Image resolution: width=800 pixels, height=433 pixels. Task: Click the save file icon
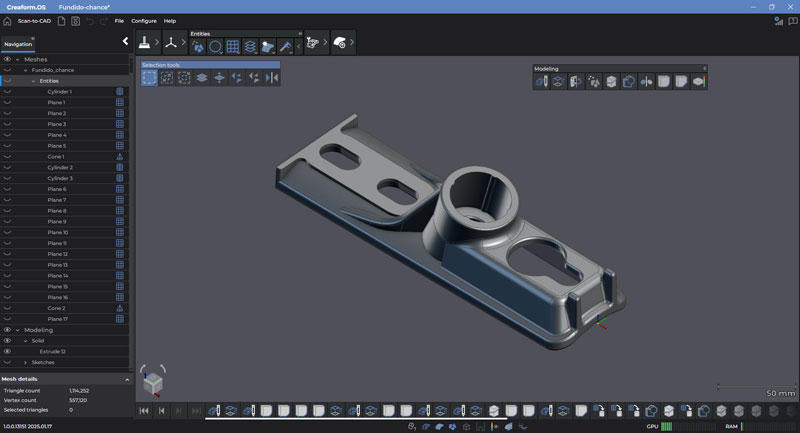tap(75, 20)
